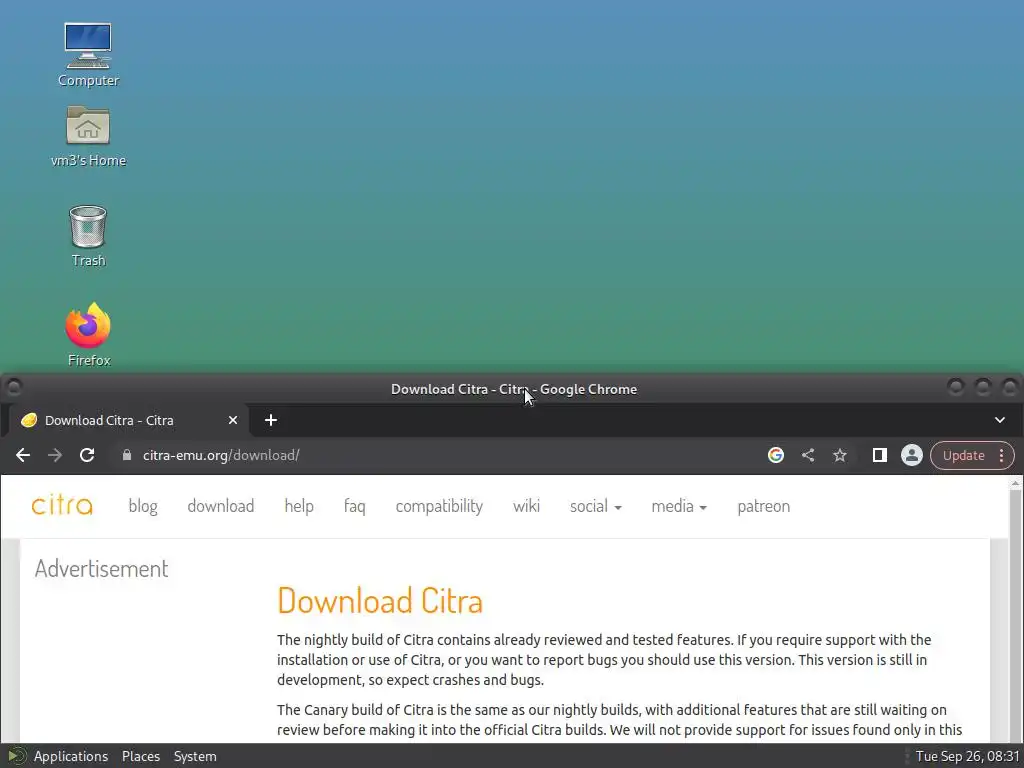This screenshot has height=768, width=1024.
Task: Go to the wiki link
Action: click(526, 506)
